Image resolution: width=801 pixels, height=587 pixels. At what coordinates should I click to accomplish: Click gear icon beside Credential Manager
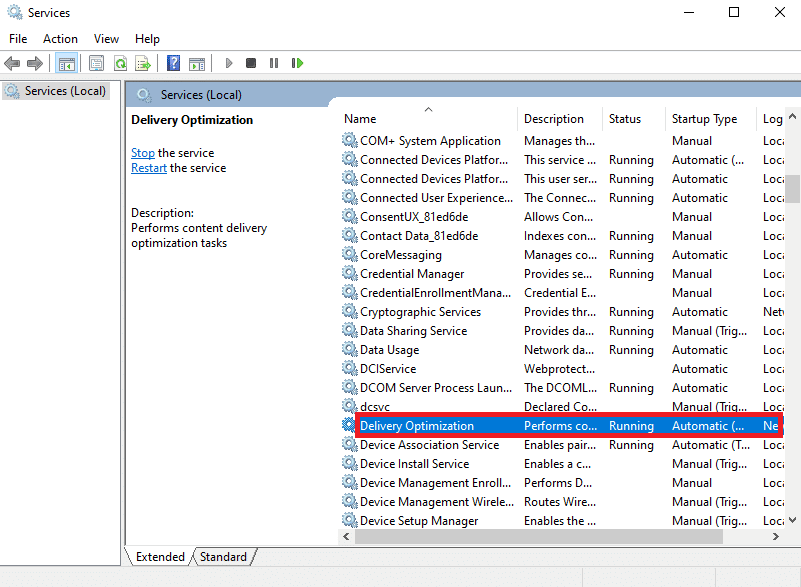[349, 273]
